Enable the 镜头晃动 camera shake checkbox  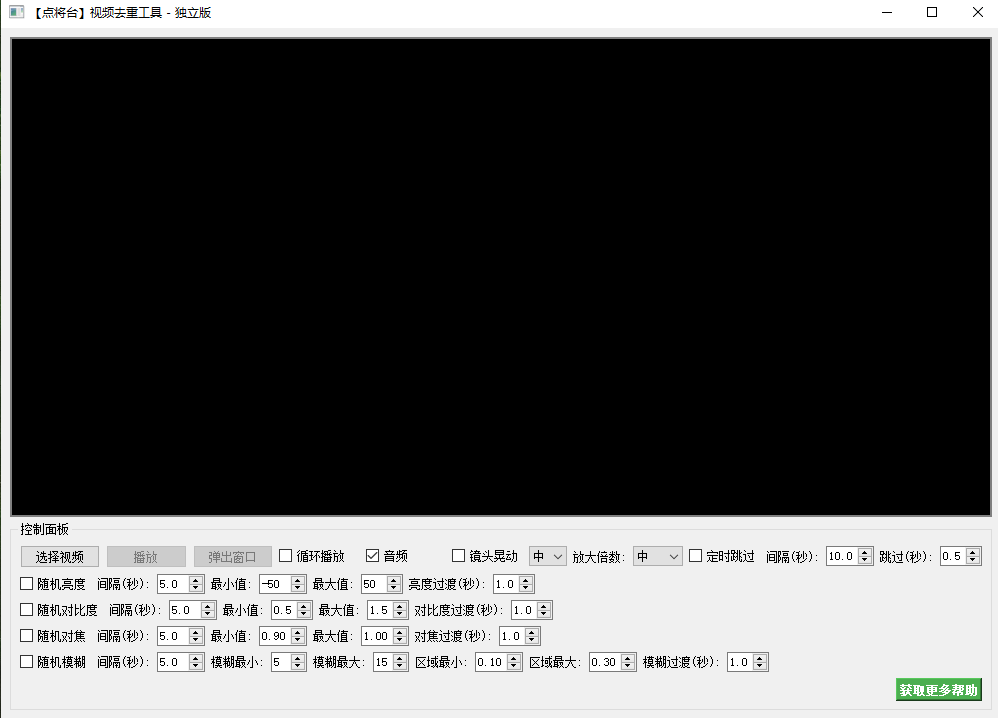pos(458,556)
